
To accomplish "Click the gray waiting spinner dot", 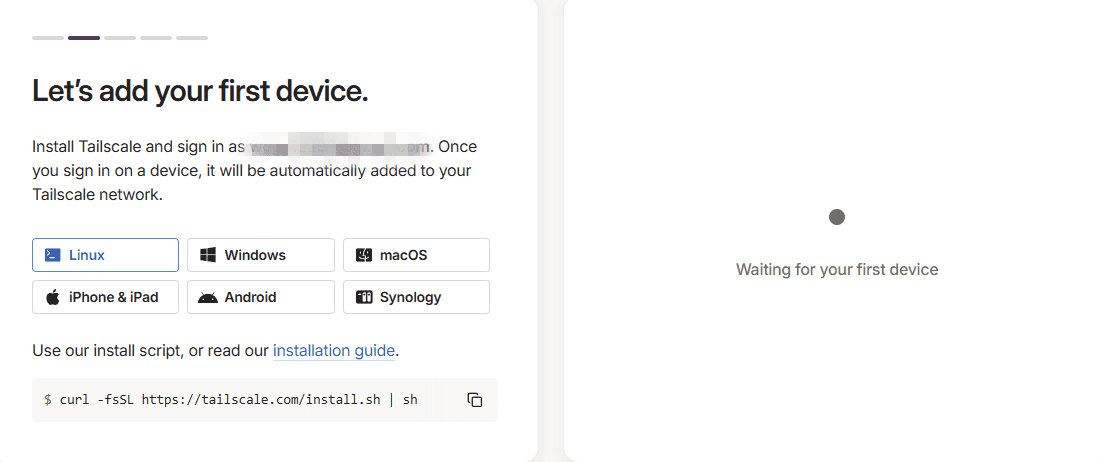I will tap(837, 217).
